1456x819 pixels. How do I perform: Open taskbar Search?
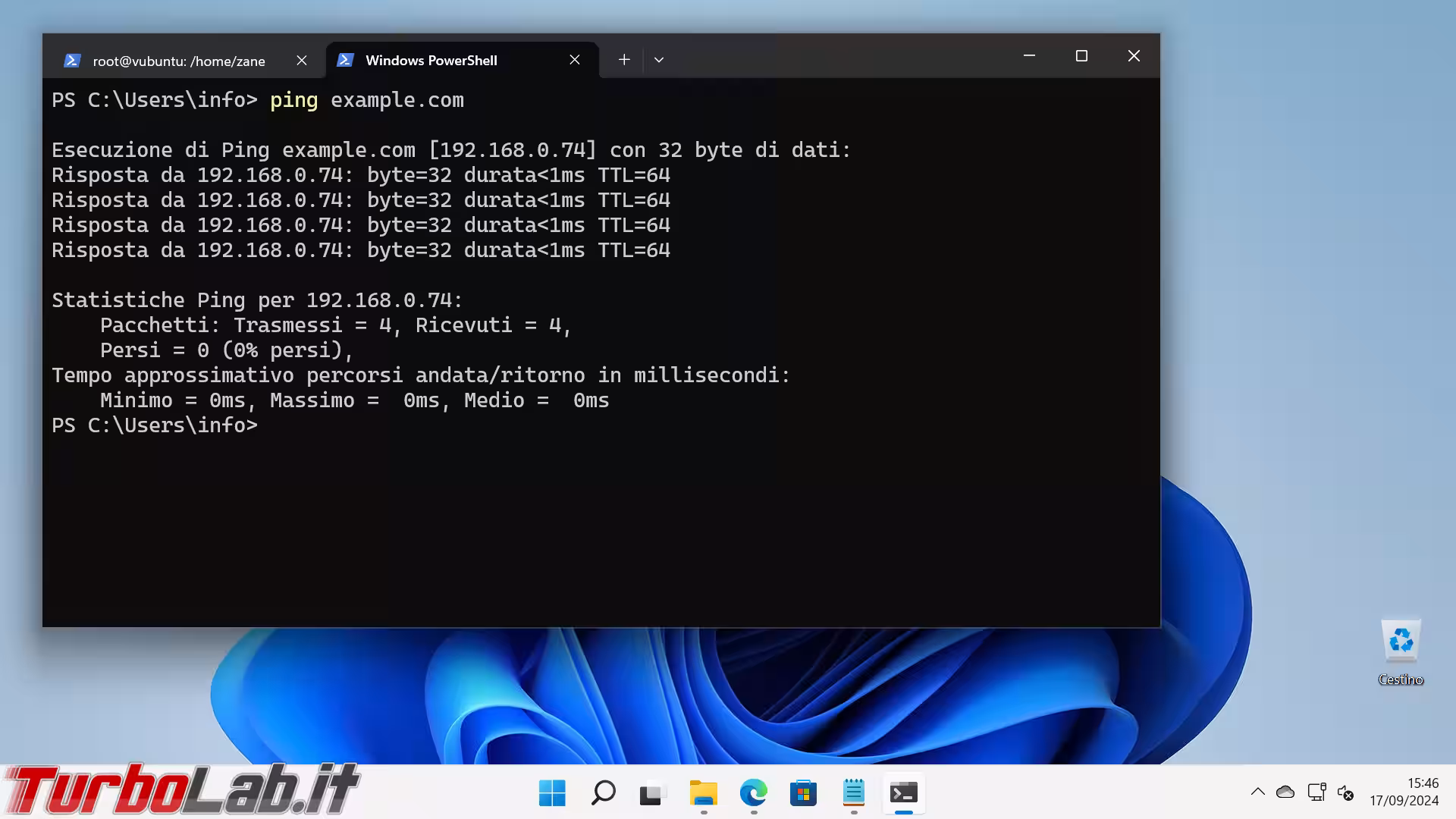pos(603,793)
